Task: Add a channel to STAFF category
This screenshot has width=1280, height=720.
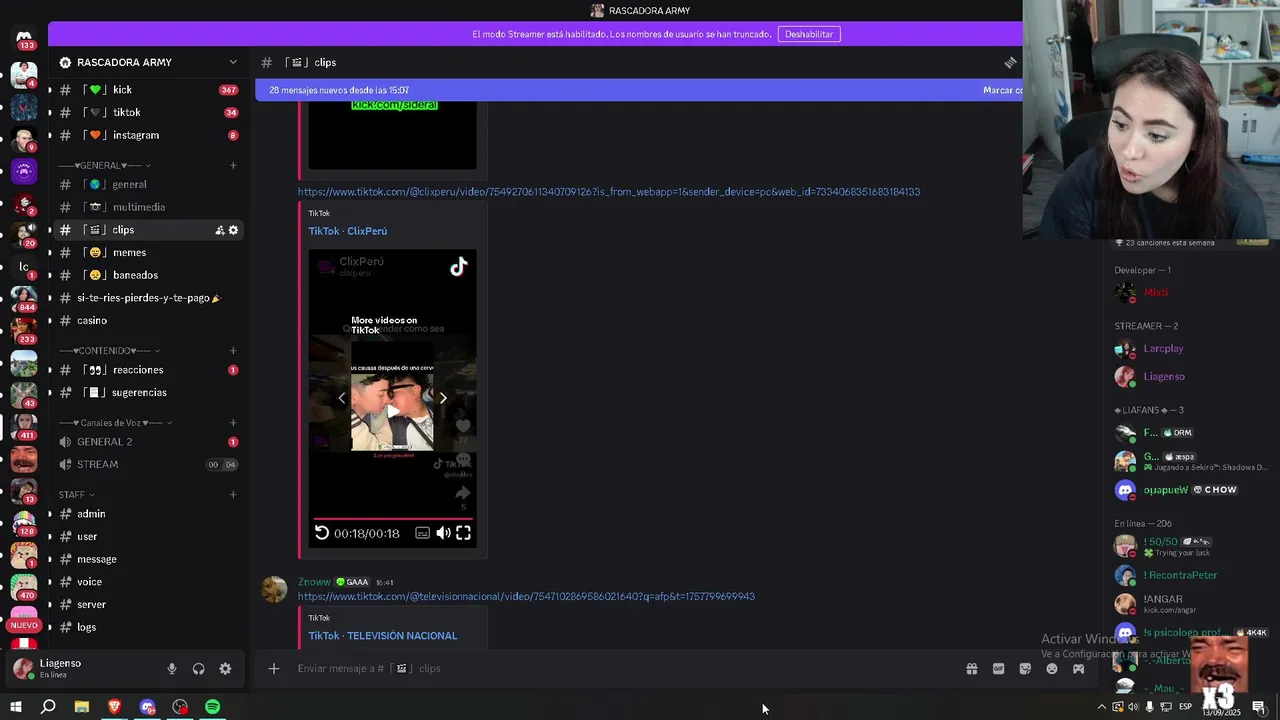Action: (x=233, y=495)
